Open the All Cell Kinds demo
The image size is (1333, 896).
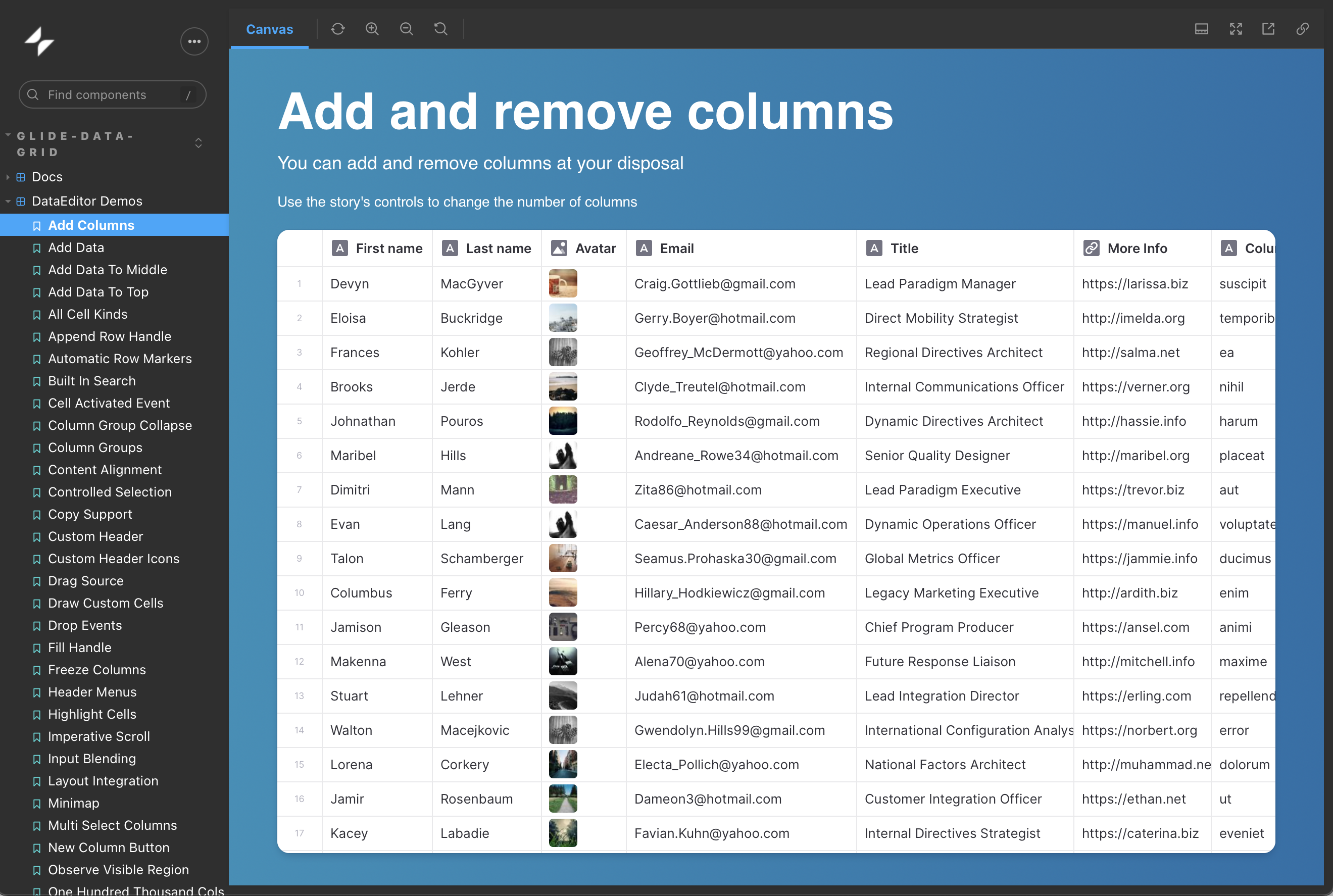coord(87,314)
